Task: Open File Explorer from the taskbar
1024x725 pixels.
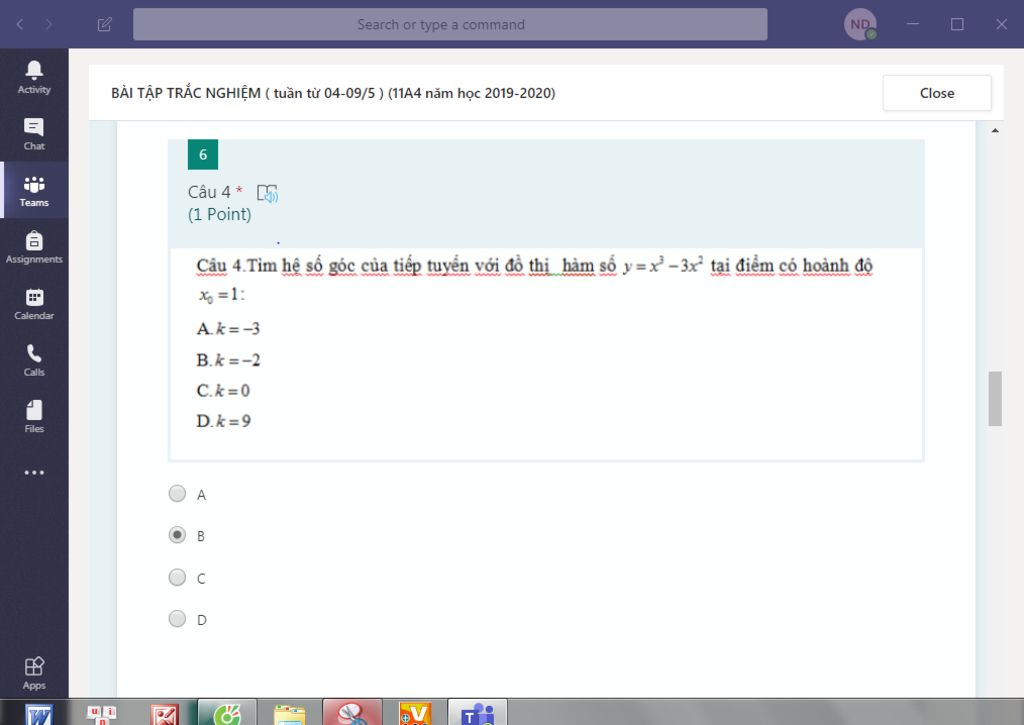Action: coord(289,715)
